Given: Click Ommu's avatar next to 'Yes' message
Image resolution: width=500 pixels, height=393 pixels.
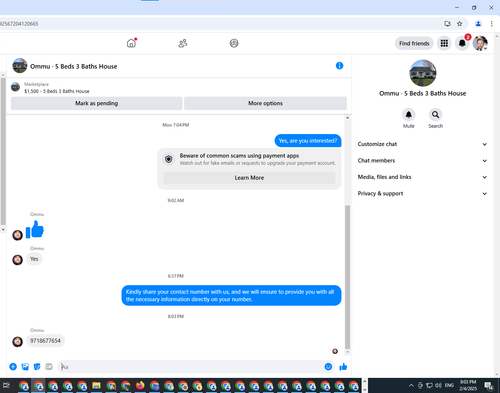Looking at the screenshot, I should pos(17,260).
